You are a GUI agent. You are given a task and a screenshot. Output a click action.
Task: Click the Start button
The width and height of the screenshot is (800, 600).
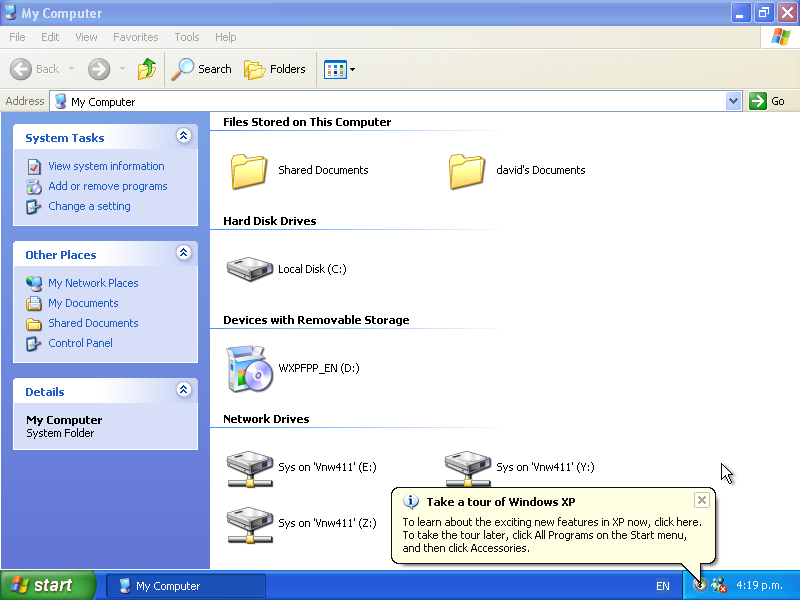pyautogui.click(x=48, y=585)
